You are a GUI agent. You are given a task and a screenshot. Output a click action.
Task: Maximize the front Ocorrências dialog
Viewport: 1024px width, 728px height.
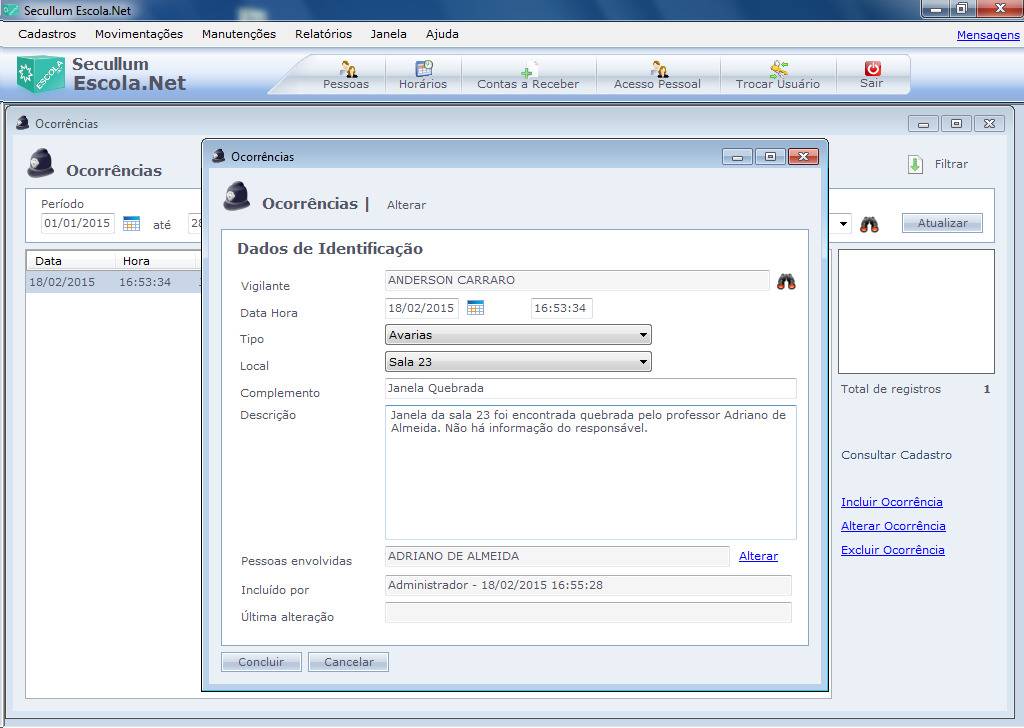point(770,157)
